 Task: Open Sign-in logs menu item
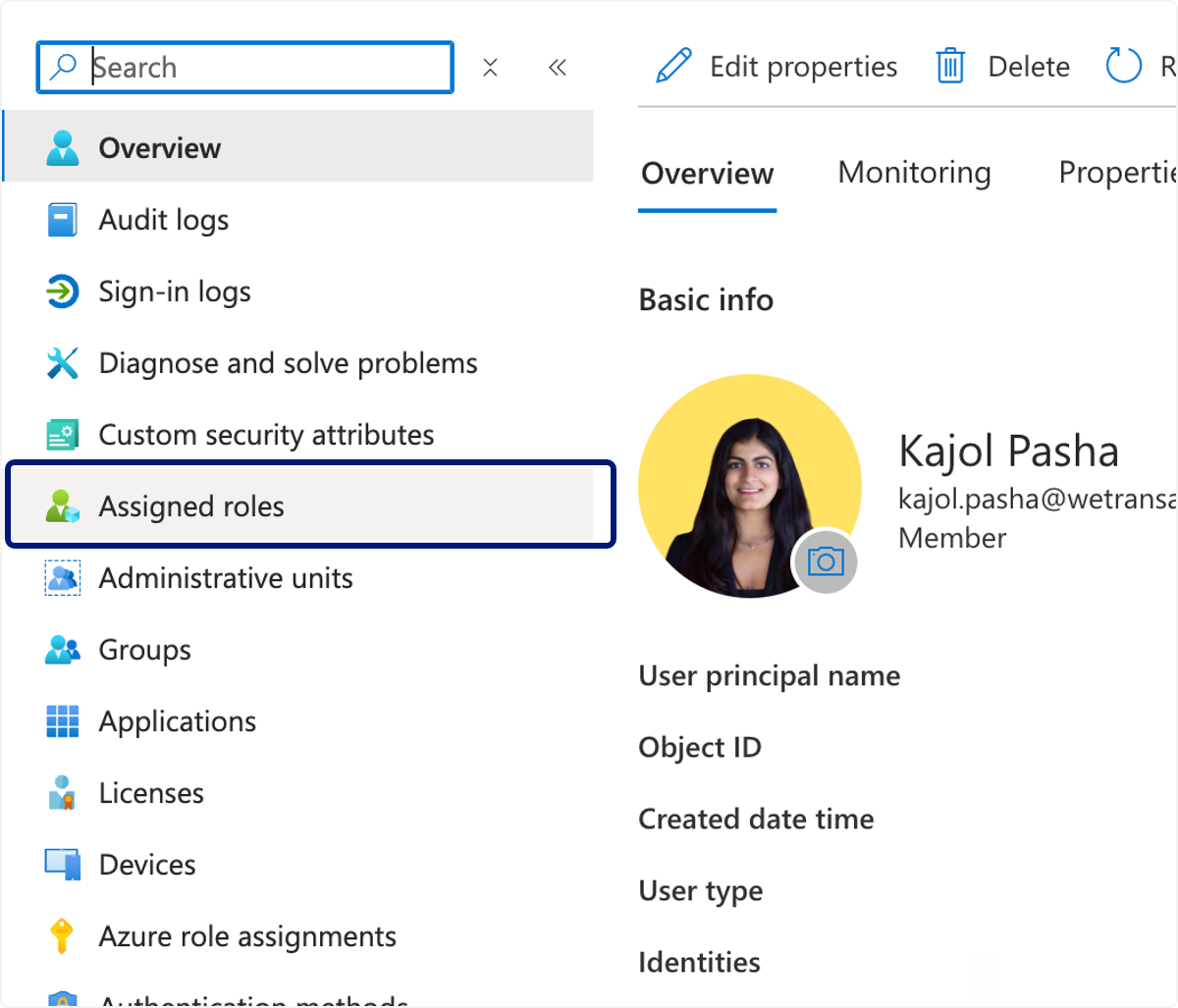pos(298,292)
